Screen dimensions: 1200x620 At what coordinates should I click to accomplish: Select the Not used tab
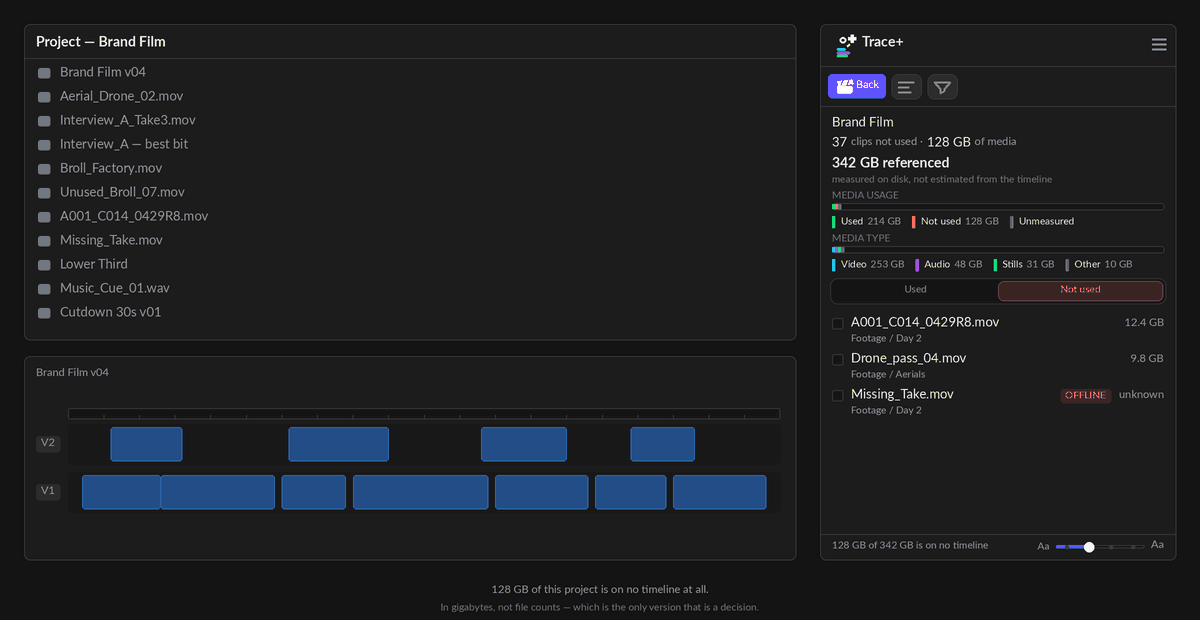(1080, 290)
